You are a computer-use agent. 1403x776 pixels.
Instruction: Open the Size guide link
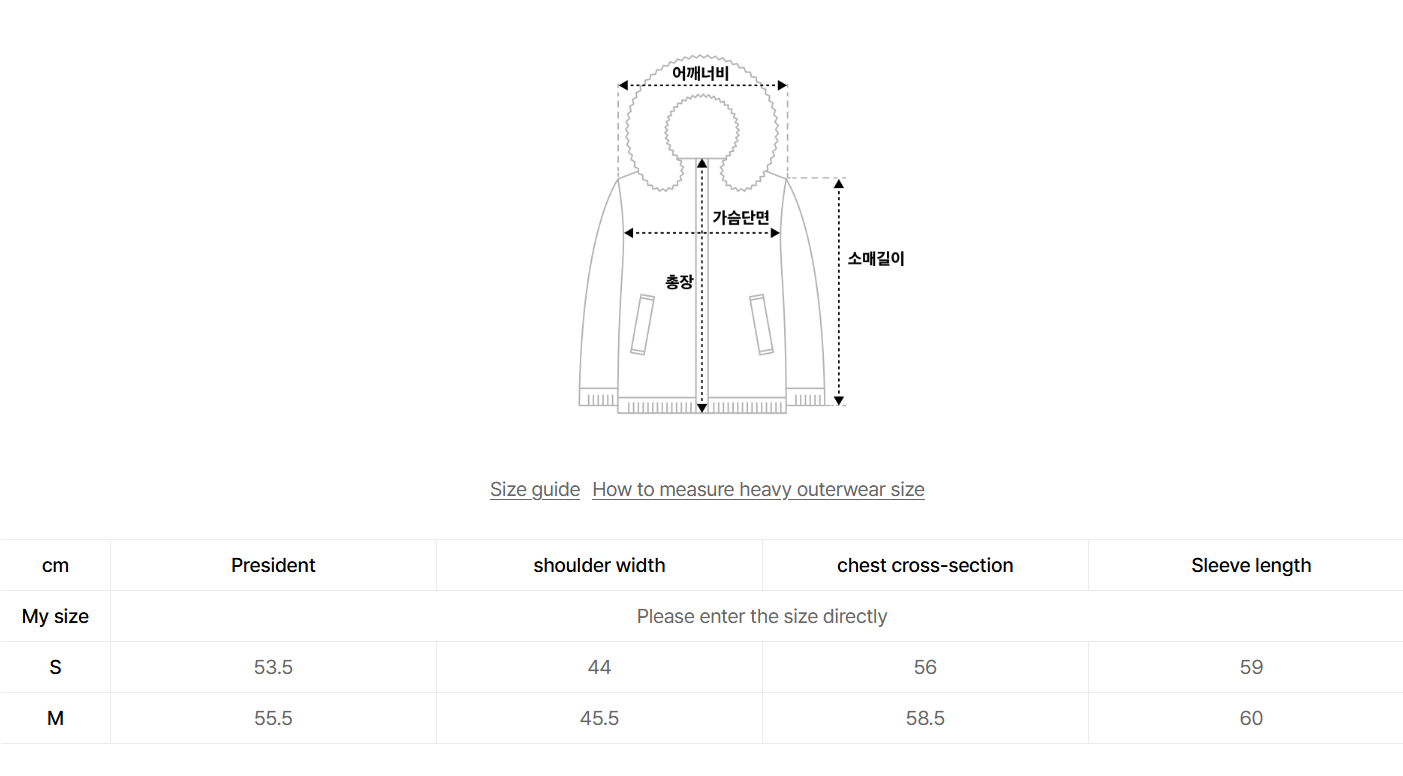point(535,489)
